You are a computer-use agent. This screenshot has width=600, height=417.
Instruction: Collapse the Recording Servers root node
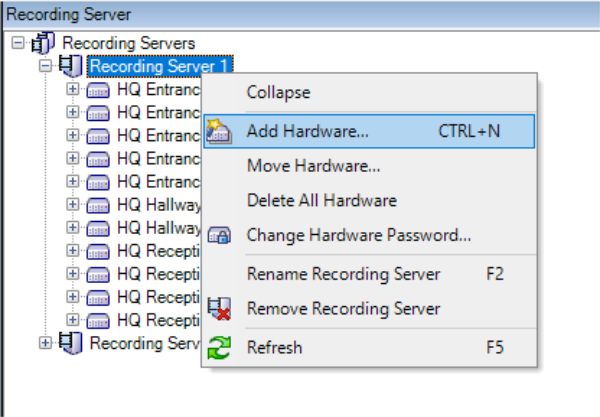[x=18, y=43]
